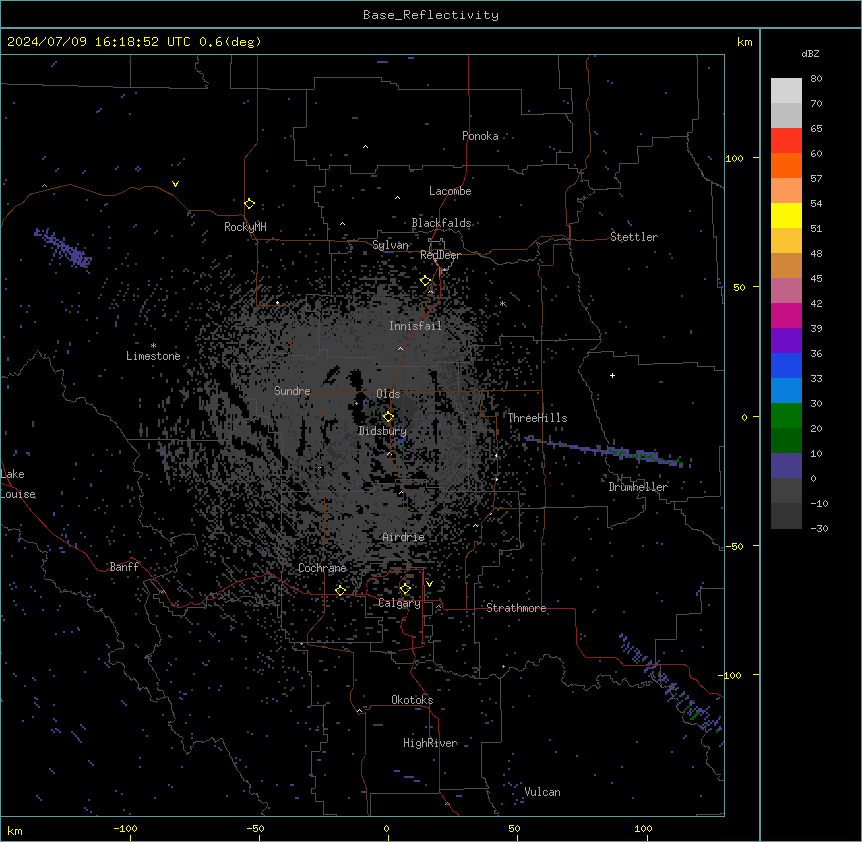Screen dimensions: 862x842
Task: Select the Banff town label
Action: [124, 567]
